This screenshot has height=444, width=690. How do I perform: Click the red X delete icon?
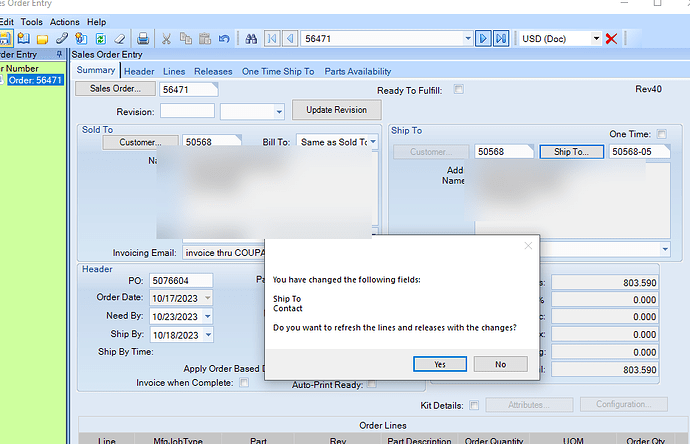[611, 39]
